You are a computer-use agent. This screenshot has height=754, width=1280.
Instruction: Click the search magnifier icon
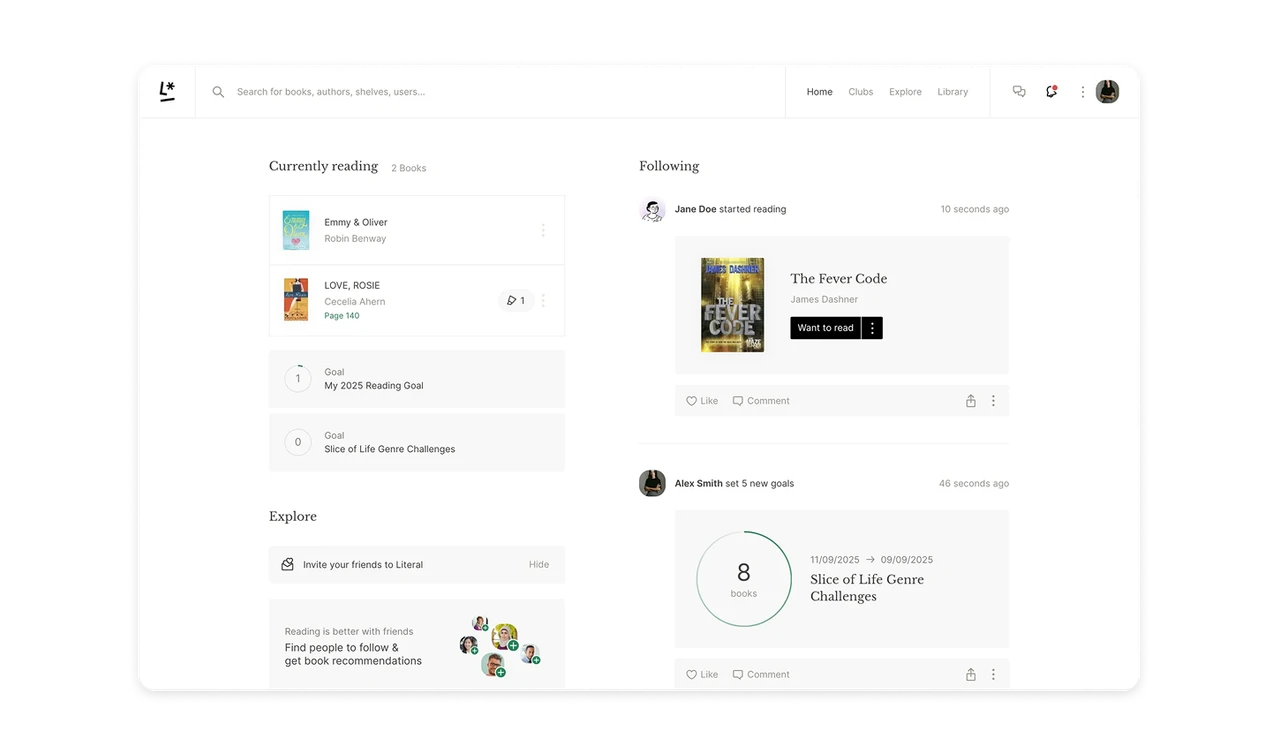(x=218, y=92)
